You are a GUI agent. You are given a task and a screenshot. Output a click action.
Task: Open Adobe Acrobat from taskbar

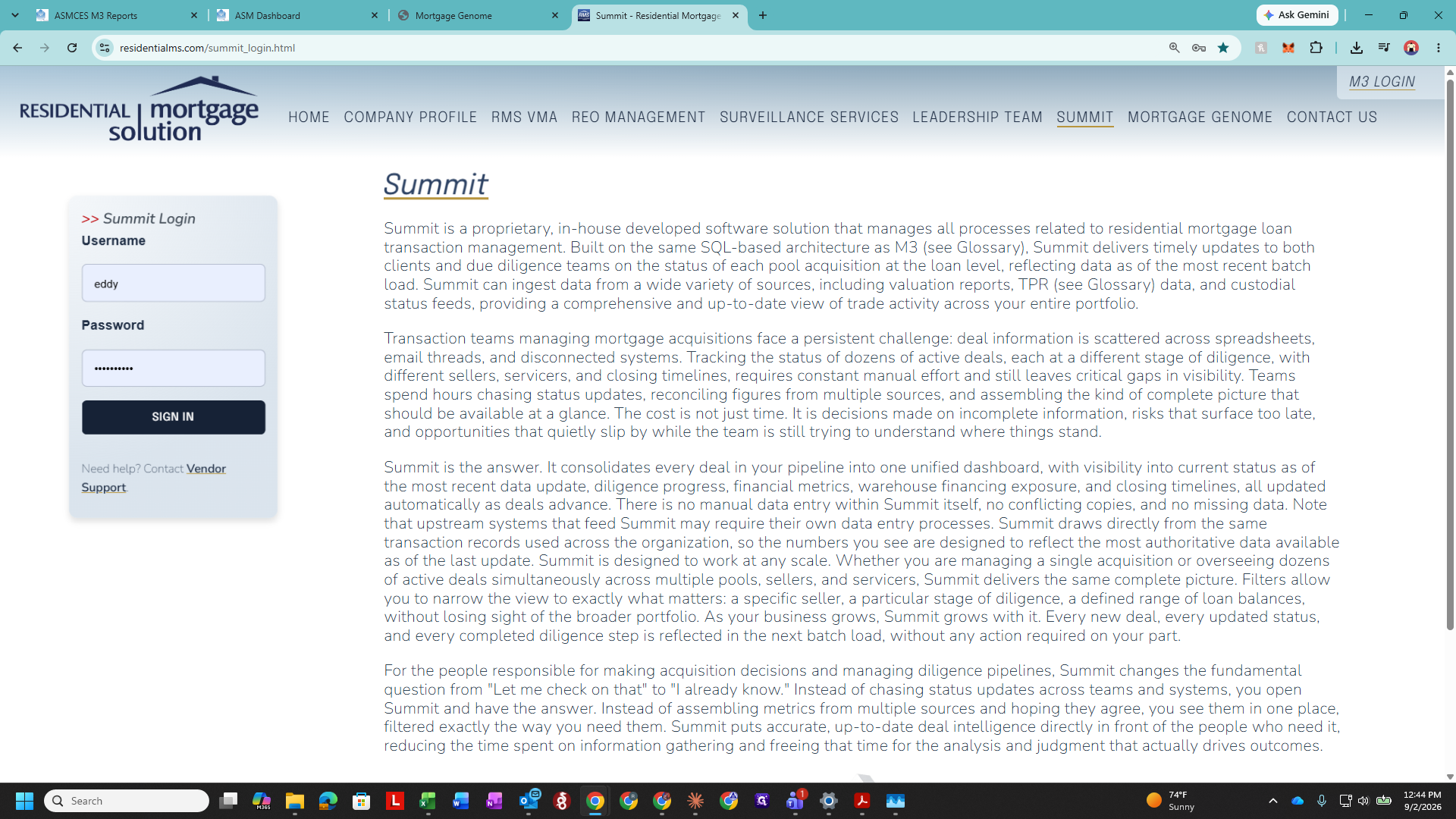[x=862, y=801]
